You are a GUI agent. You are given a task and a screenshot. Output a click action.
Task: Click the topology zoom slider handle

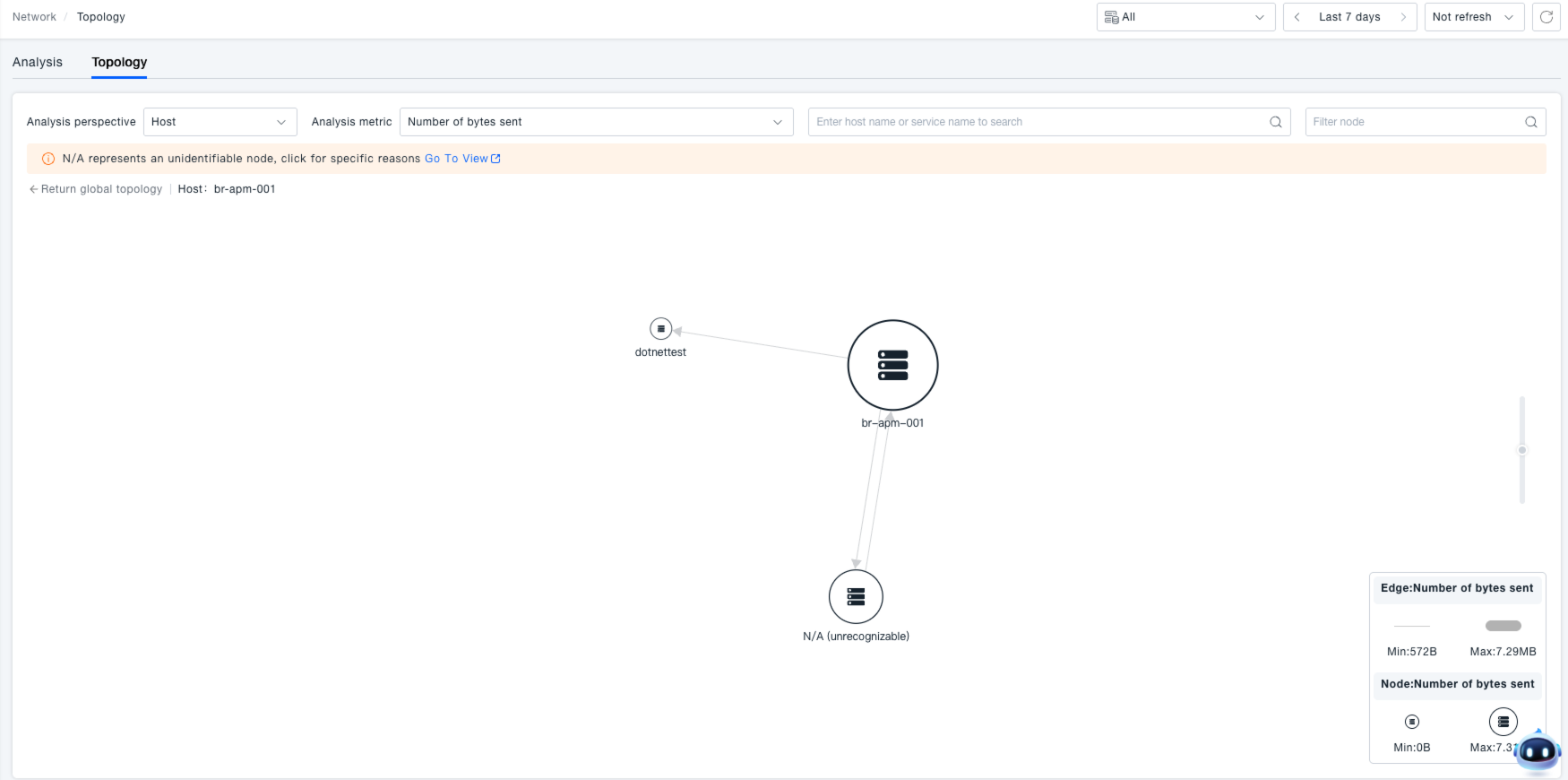point(1521,450)
